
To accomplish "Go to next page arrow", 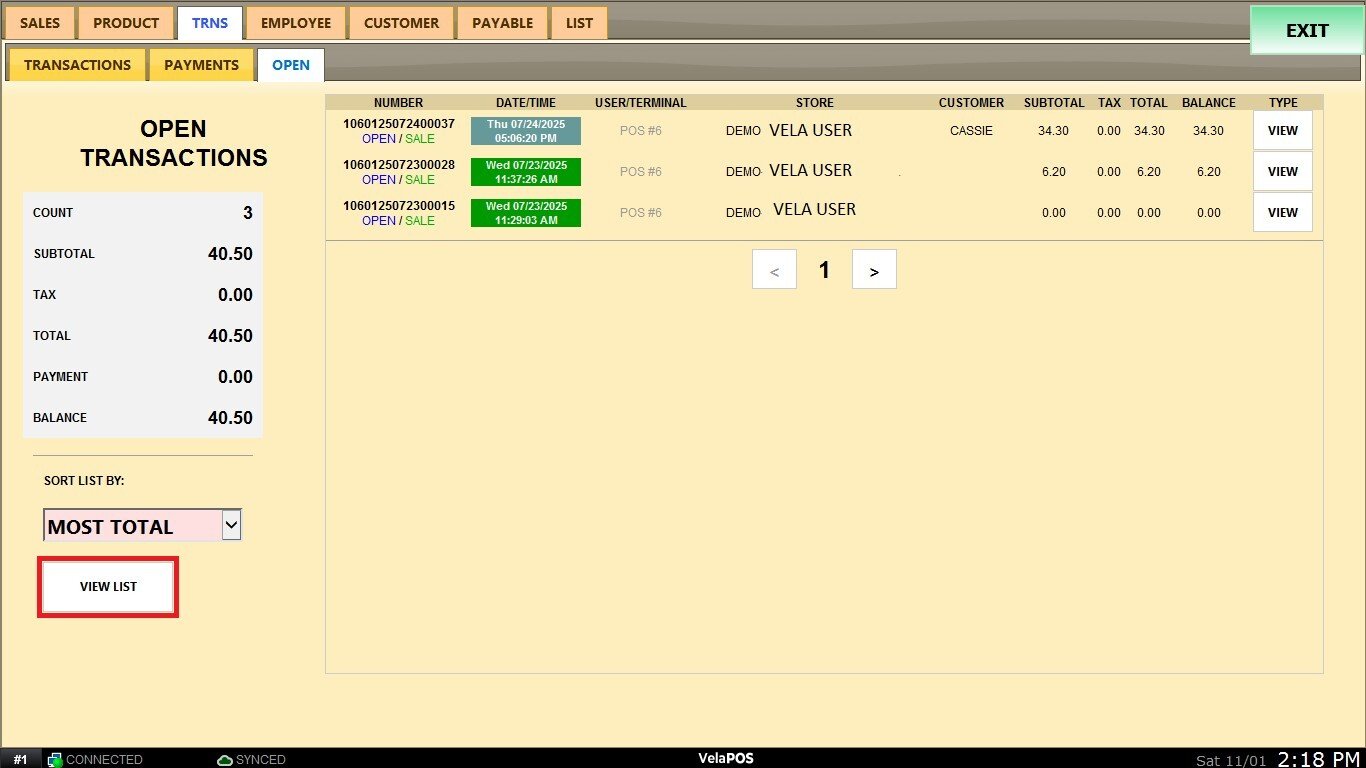I will [x=874, y=270].
